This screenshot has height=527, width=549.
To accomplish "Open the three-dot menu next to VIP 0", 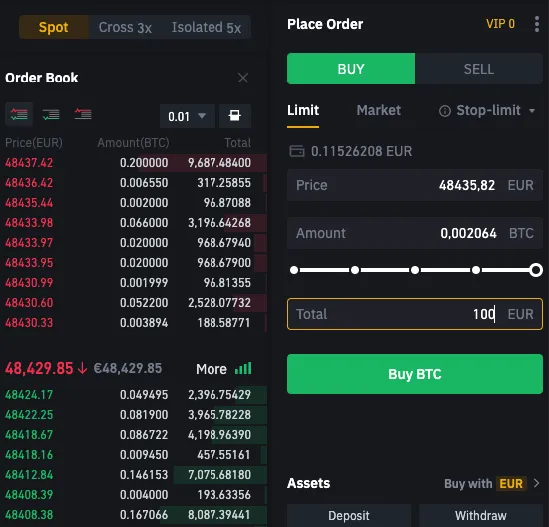I will (536, 24).
